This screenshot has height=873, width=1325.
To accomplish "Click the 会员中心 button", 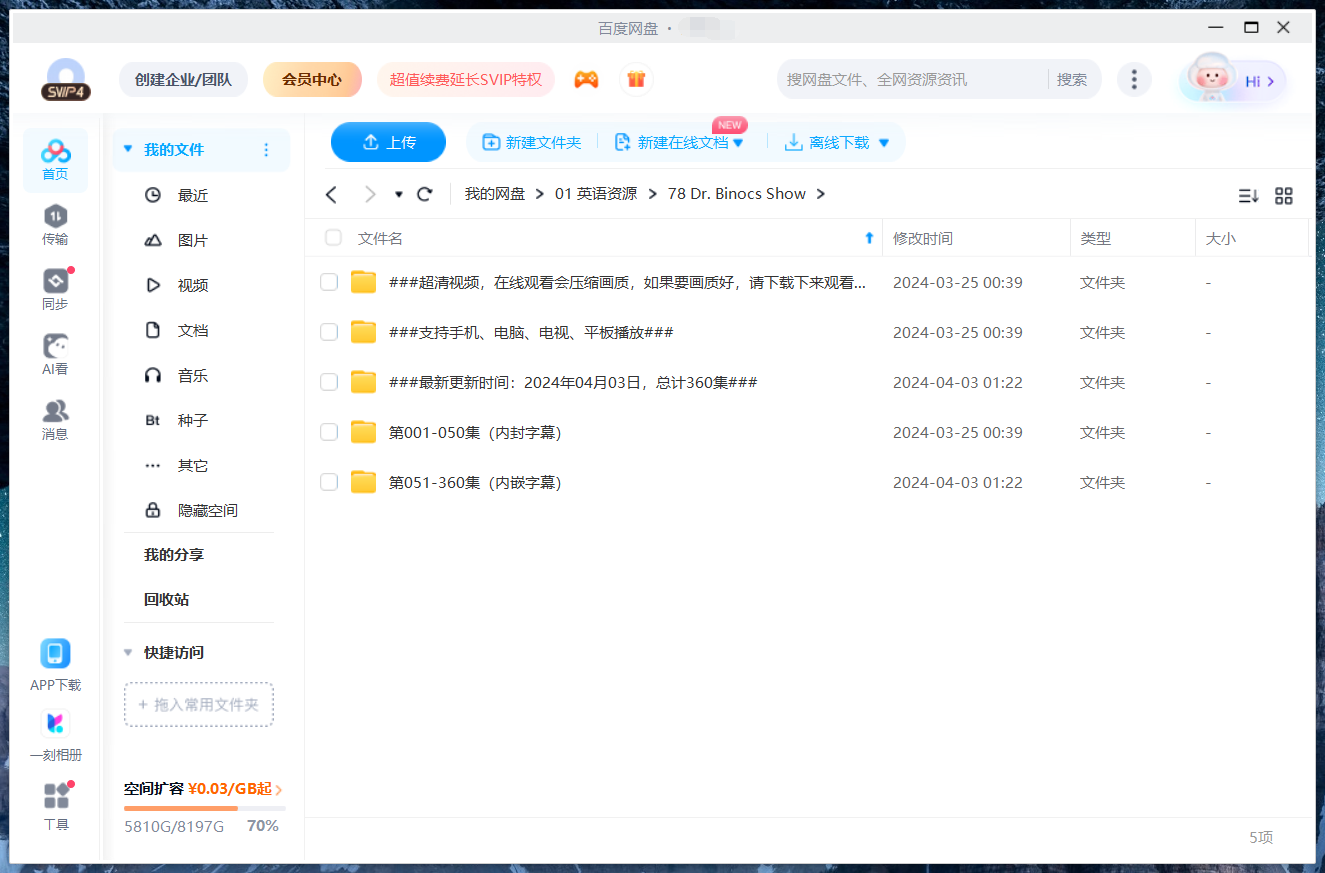I will [x=312, y=80].
